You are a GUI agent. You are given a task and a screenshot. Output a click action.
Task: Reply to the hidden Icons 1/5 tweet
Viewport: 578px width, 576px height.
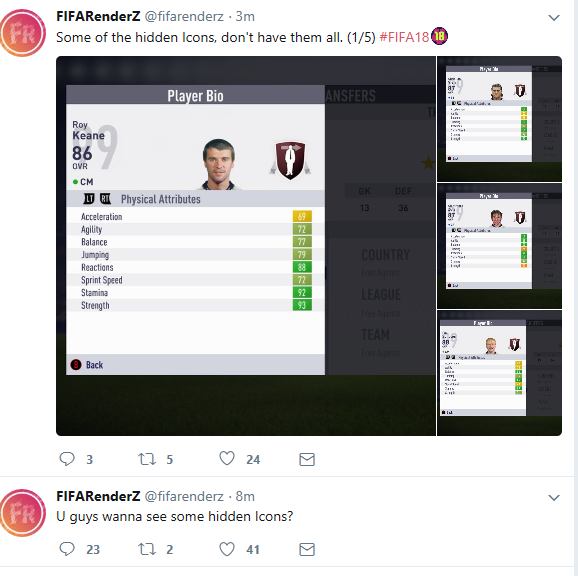[x=67, y=459]
